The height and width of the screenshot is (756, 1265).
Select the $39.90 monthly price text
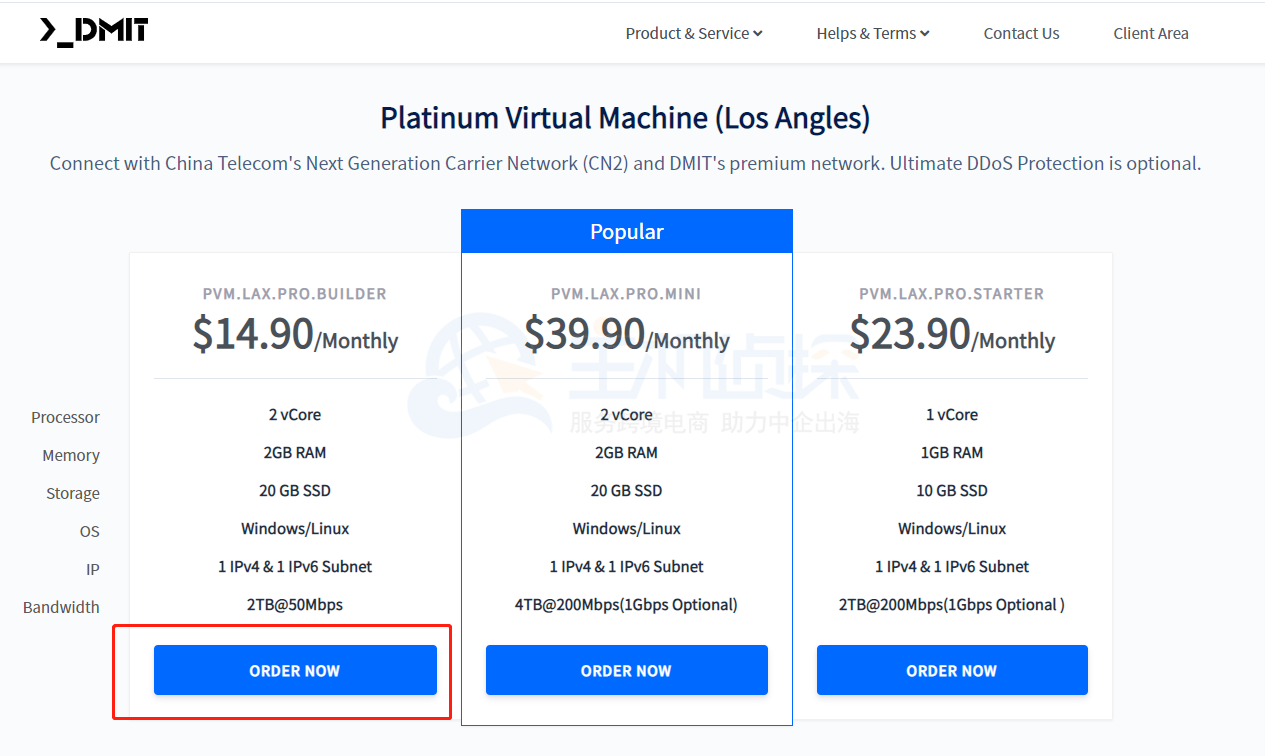[x=626, y=335]
